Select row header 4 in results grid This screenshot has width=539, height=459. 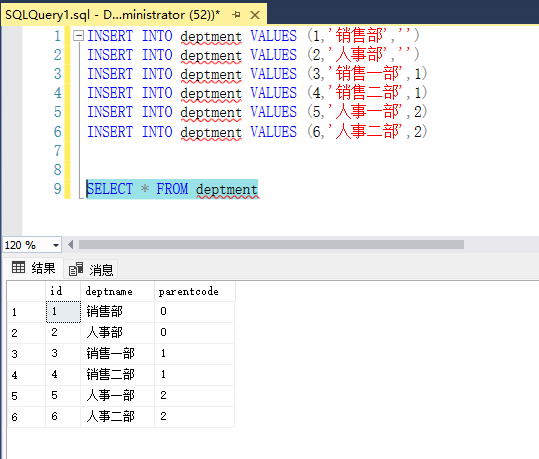(x=26, y=374)
